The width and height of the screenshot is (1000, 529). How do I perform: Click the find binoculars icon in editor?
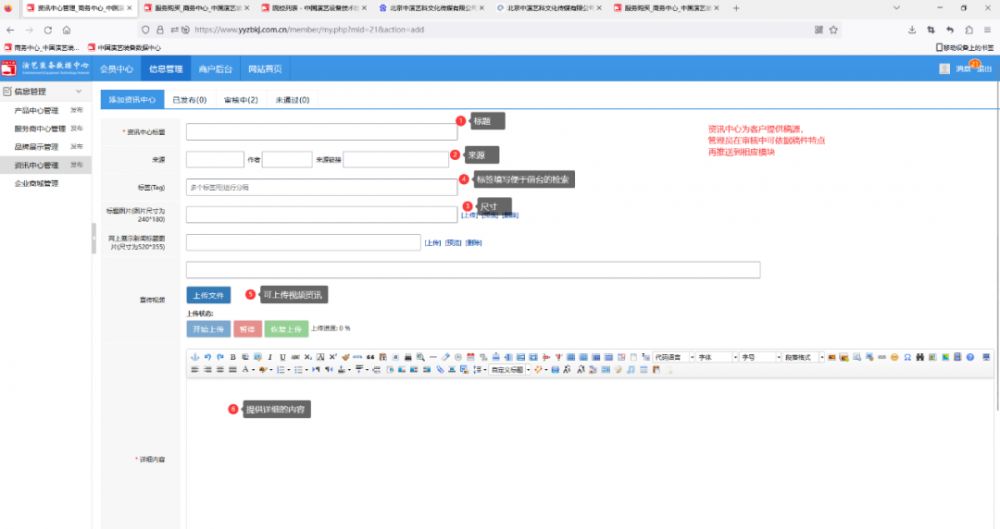tap(920, 357)
